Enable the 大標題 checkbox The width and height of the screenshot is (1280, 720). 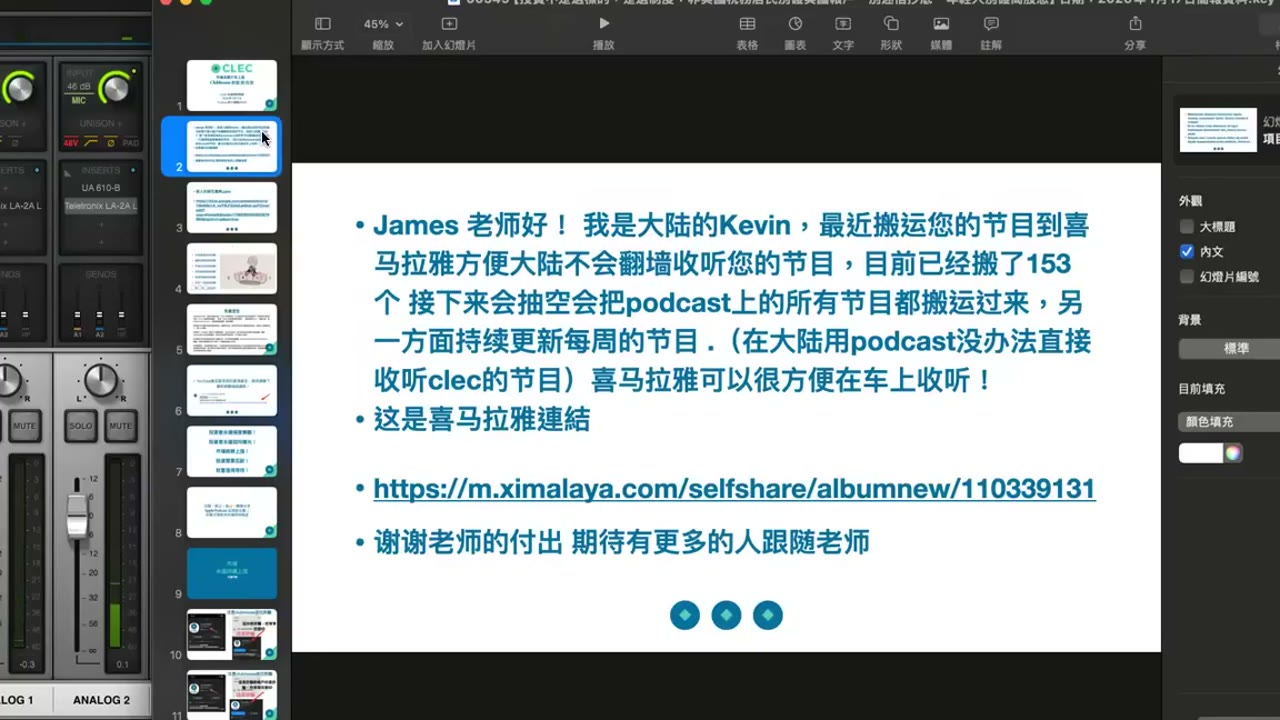click(x=1187, y=226)
